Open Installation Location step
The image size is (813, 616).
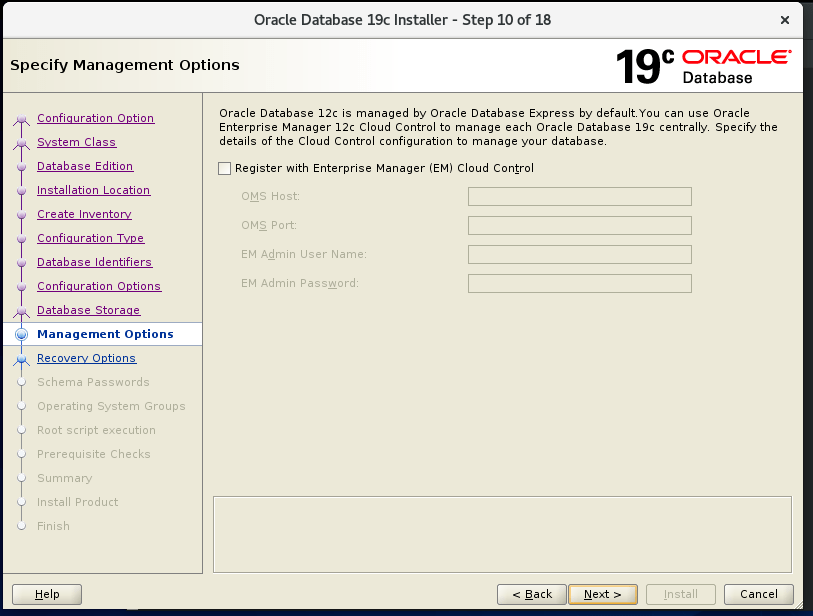(93, 190)
